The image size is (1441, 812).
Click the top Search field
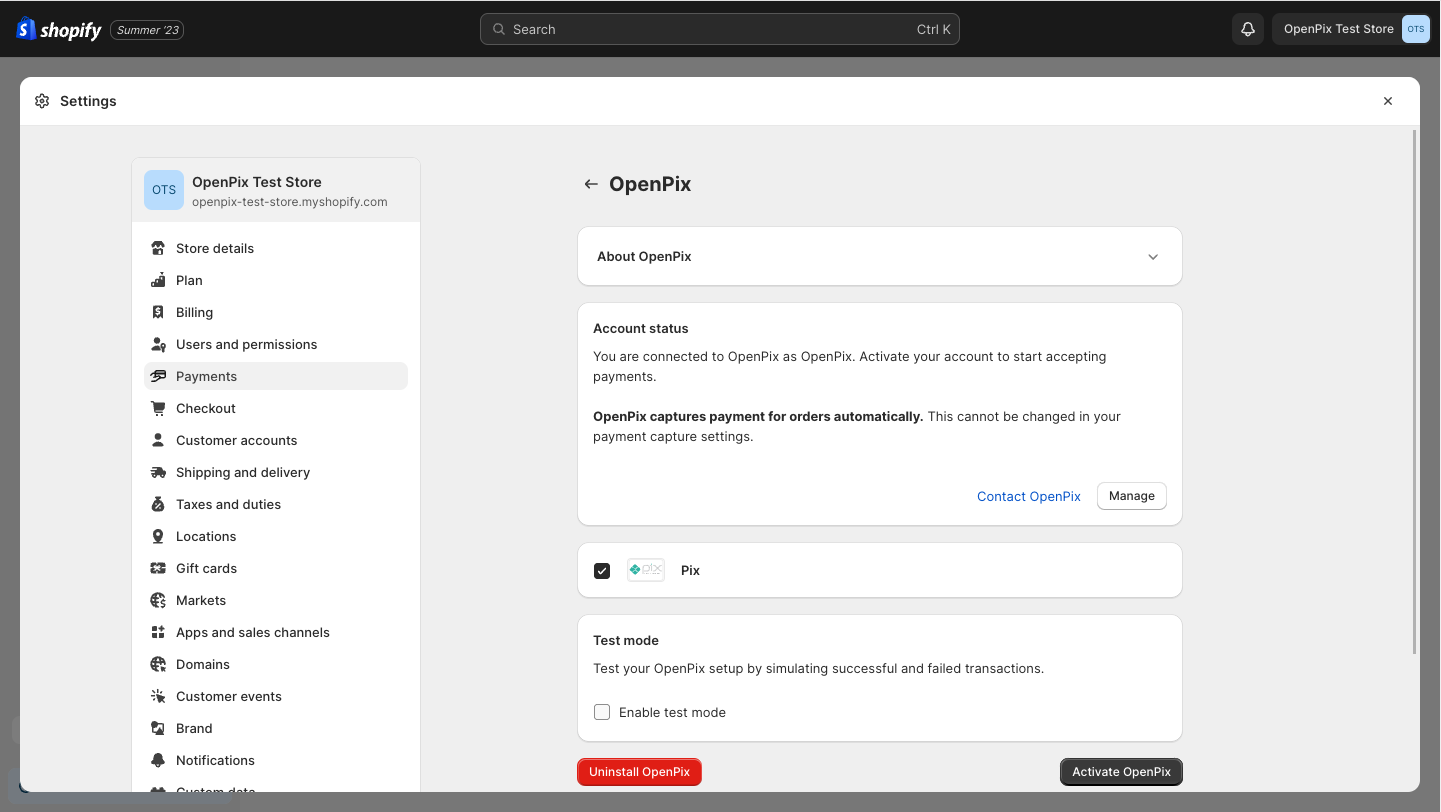[719, 29]
